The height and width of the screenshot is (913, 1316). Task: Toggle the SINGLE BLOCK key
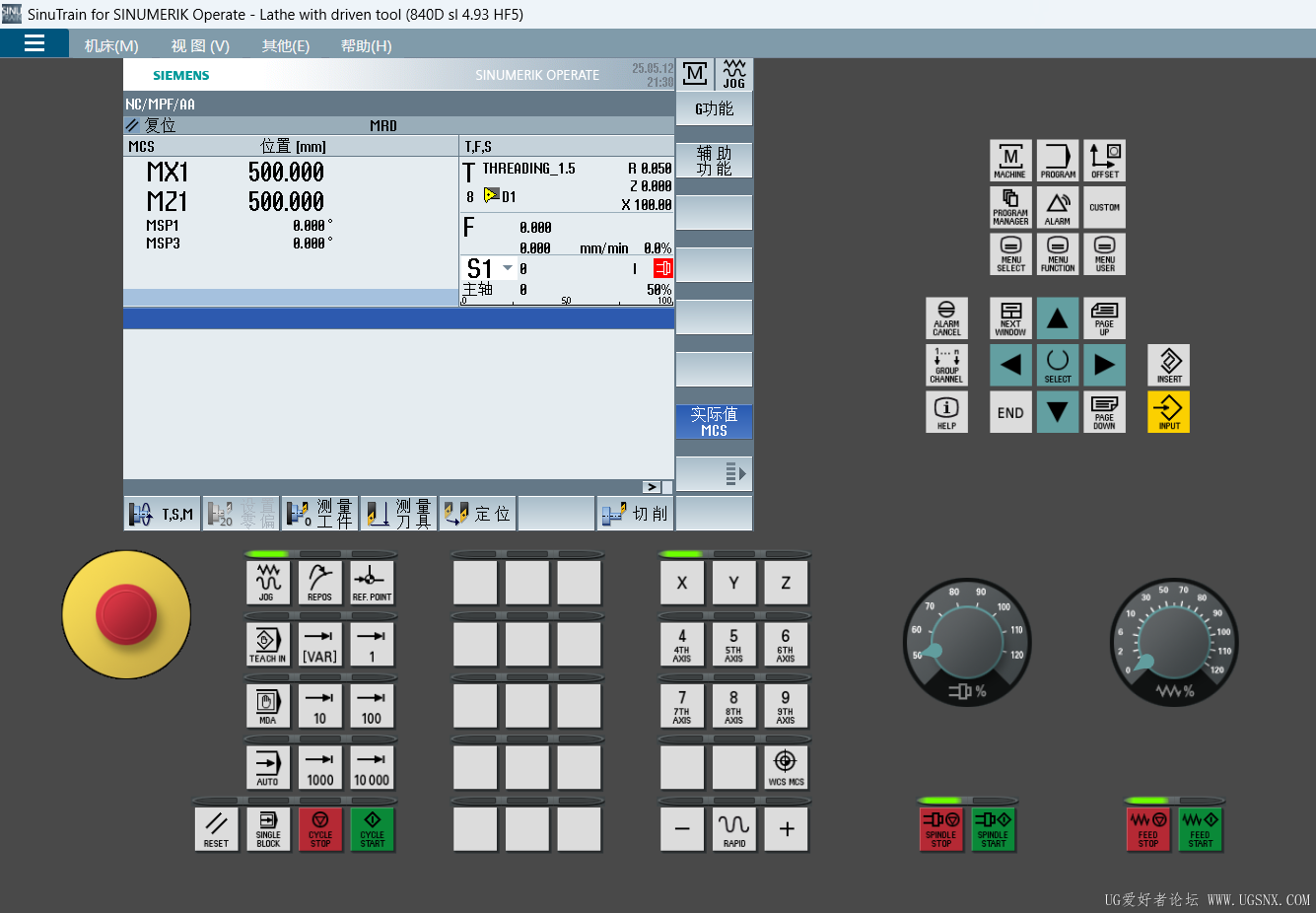coord(268,829)
